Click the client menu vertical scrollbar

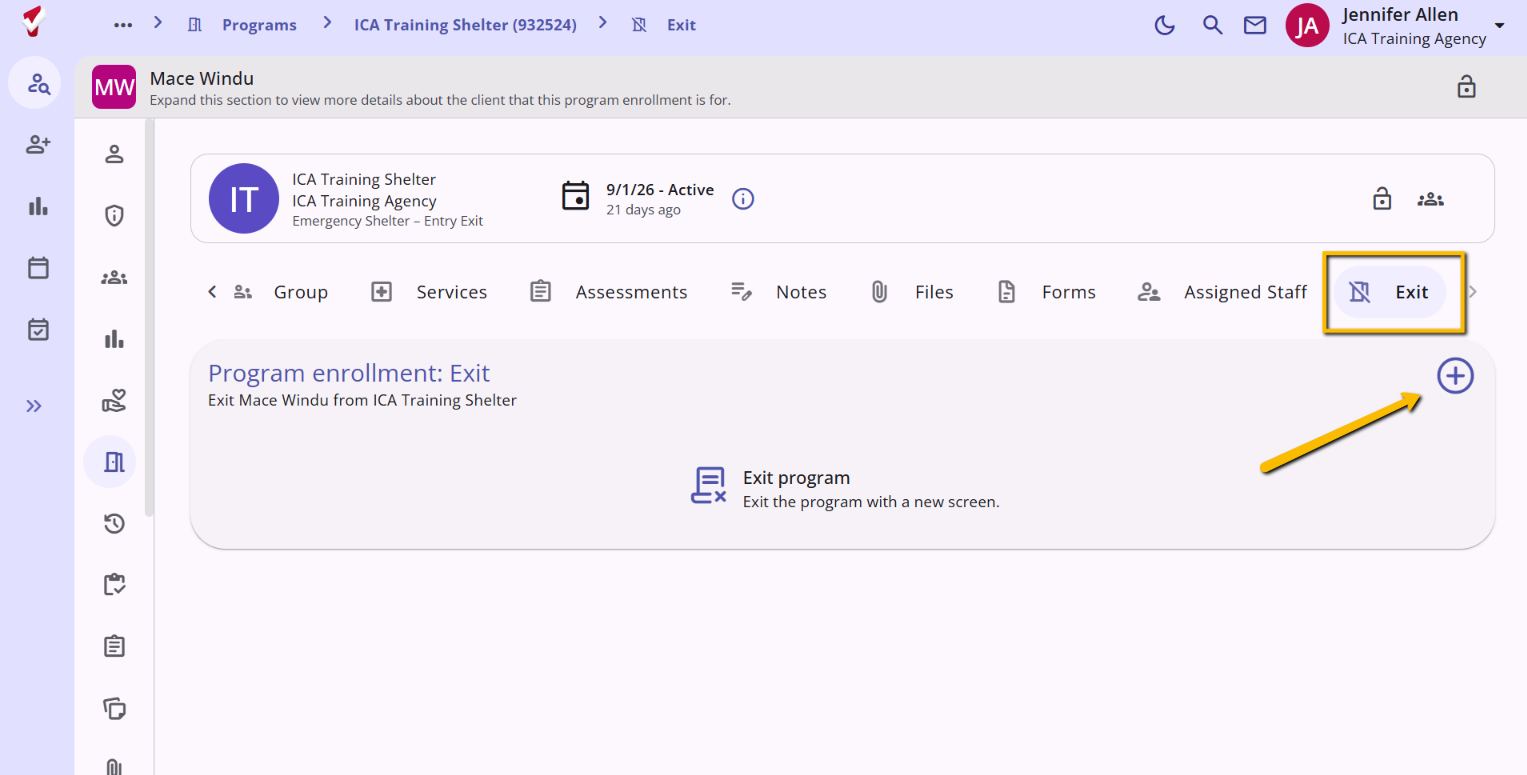(x=150, y=318)
